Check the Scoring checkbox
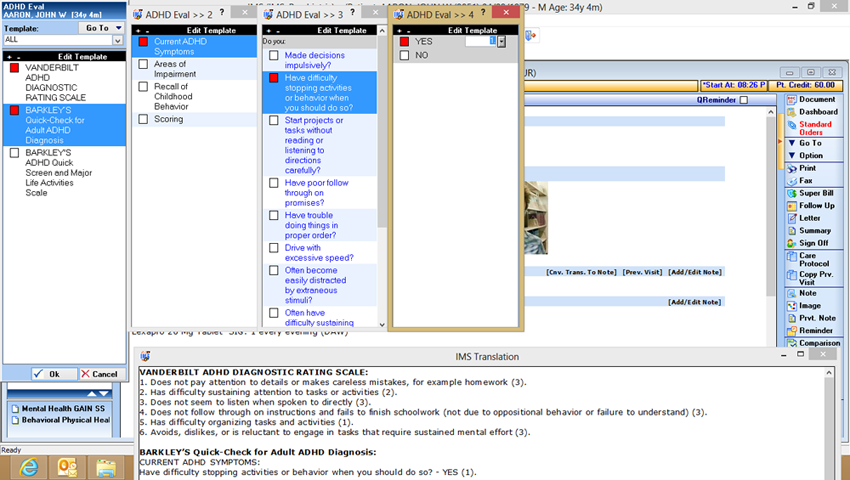Screen dimensions: 850x480 tap(143, 119)
